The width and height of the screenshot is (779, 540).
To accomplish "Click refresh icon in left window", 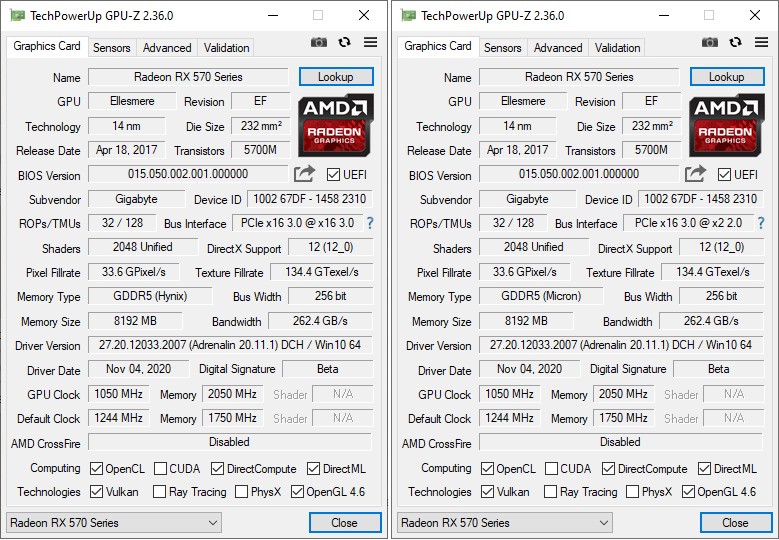I will tap(344, 42).
